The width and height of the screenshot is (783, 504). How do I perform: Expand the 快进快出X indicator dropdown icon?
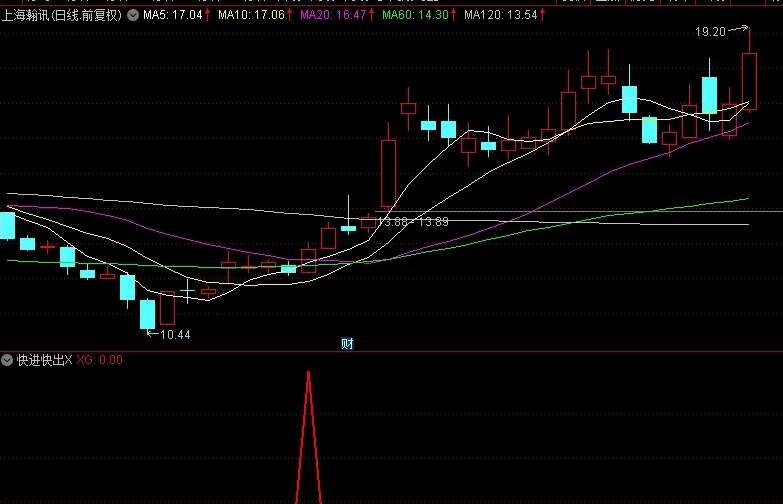pyautogui.click(x=7, y=360)
